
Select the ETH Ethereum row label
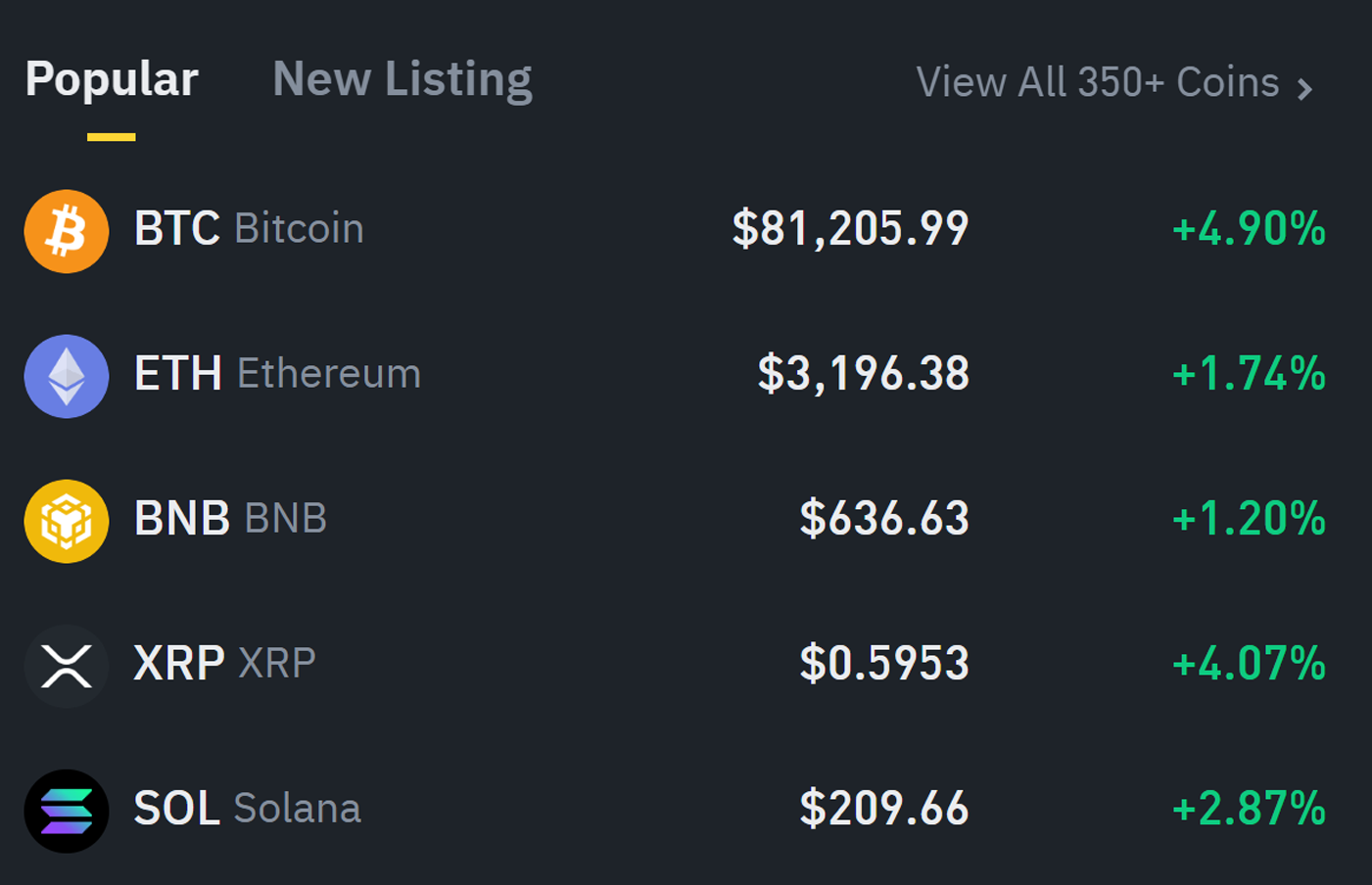(x=277, y=374)
